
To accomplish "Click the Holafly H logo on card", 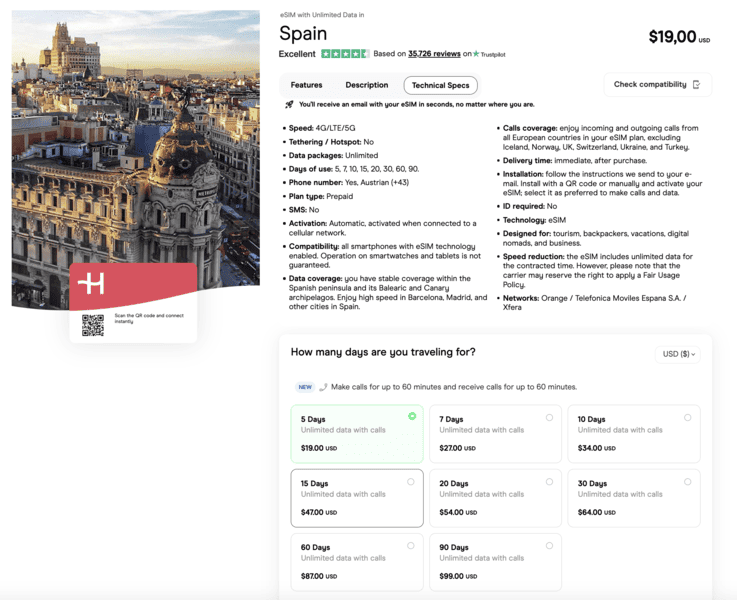I will (91, 283).
